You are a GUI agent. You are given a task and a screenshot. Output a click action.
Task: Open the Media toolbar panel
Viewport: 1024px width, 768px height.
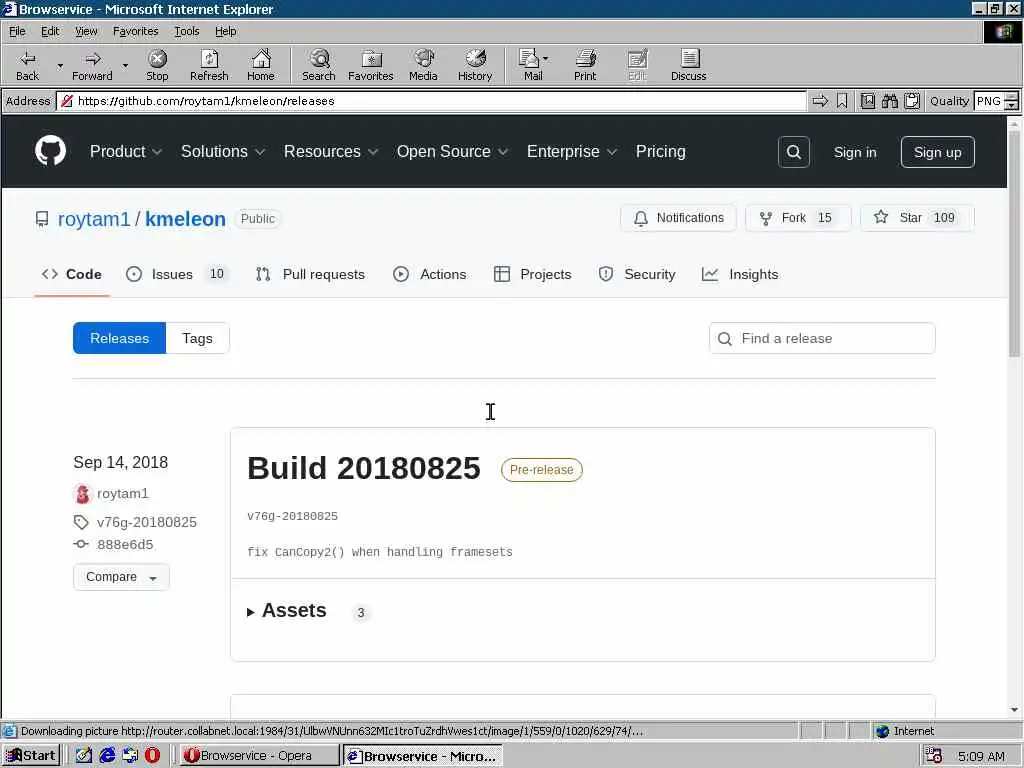tap(423, 65)
